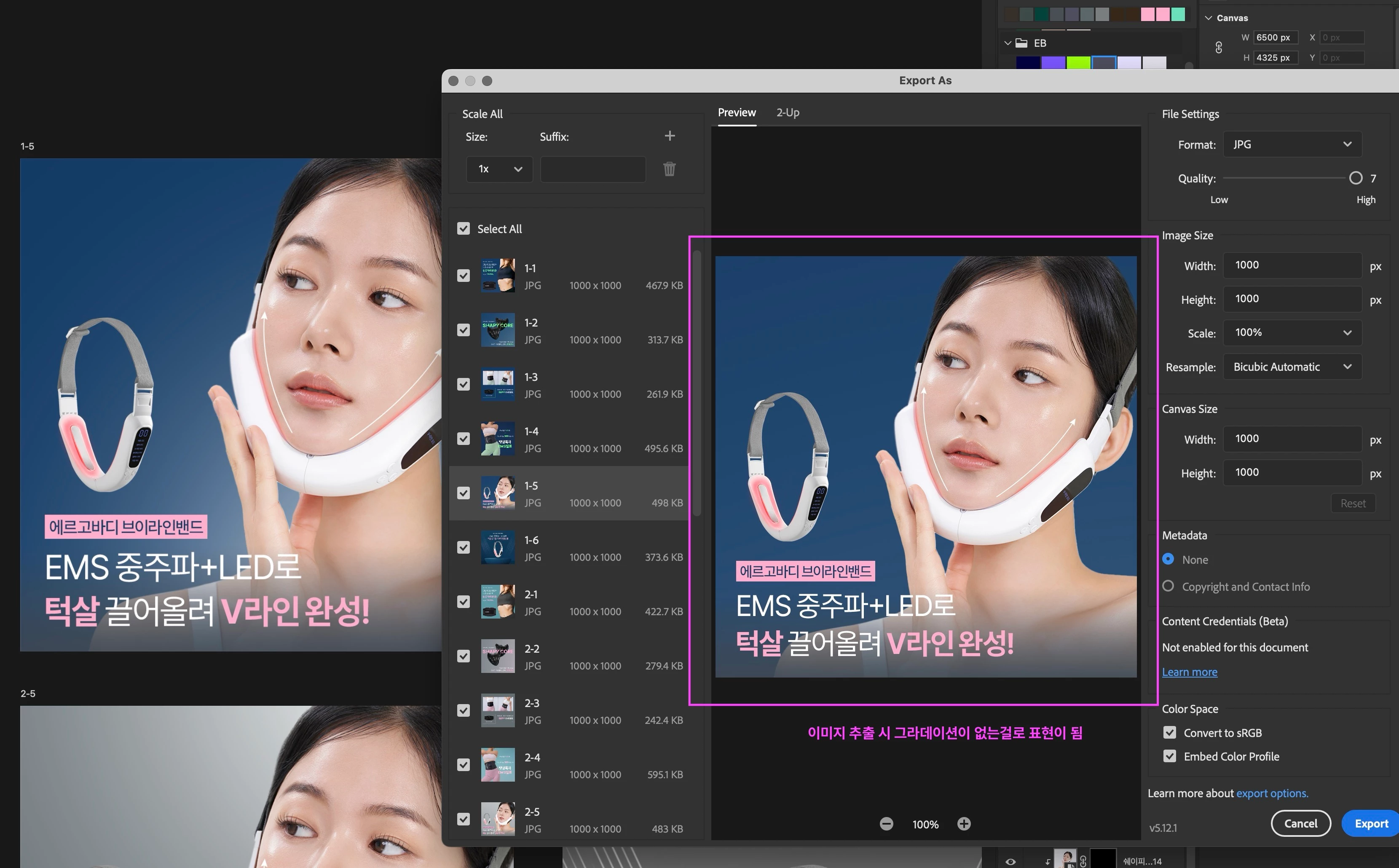Image resolution: width=1399 pixels, height=868 pixels.
Task: Disable Convert to sRGB checkbox
Action: point(1169,732)
